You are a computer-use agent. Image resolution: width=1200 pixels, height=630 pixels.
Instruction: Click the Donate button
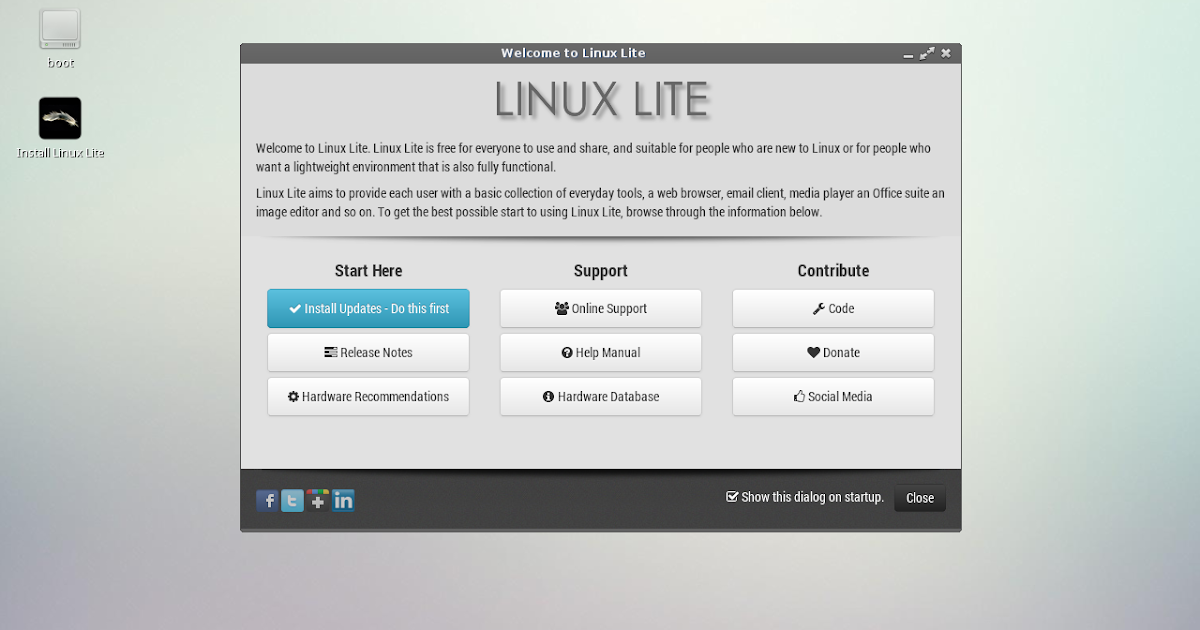coord(833,352)
